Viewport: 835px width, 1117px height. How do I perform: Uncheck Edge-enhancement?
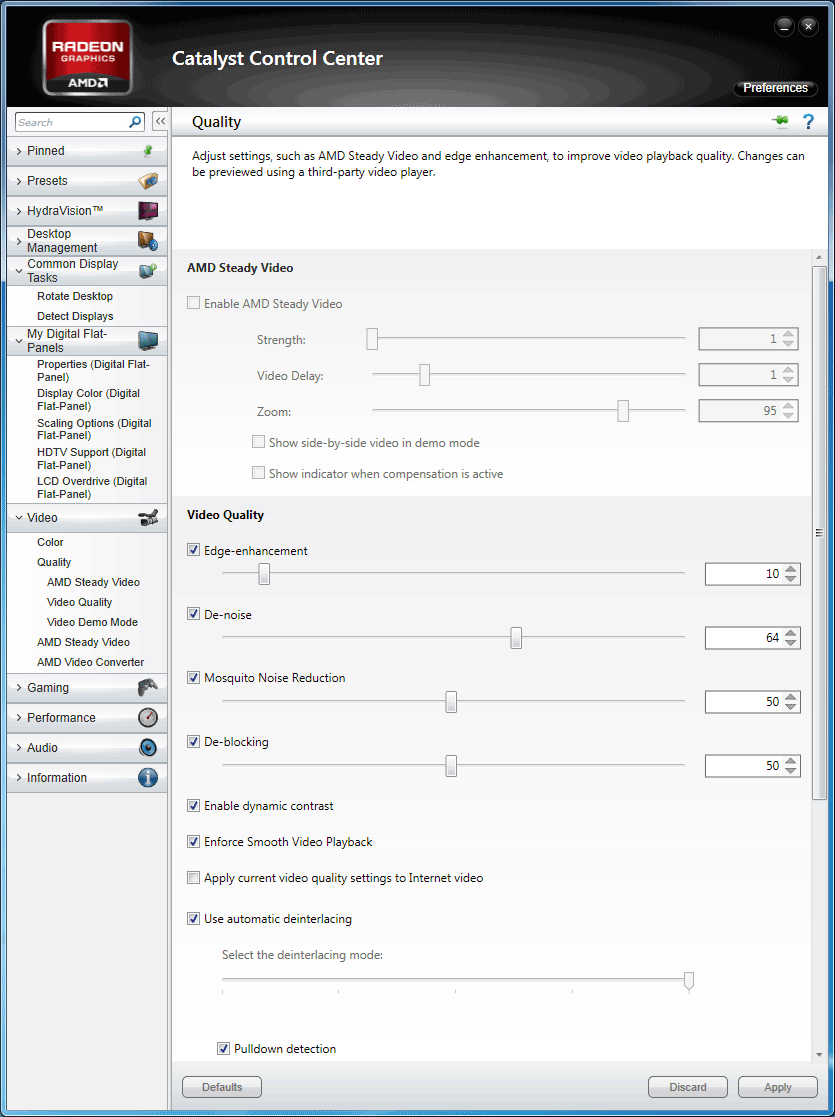point(193,550)
